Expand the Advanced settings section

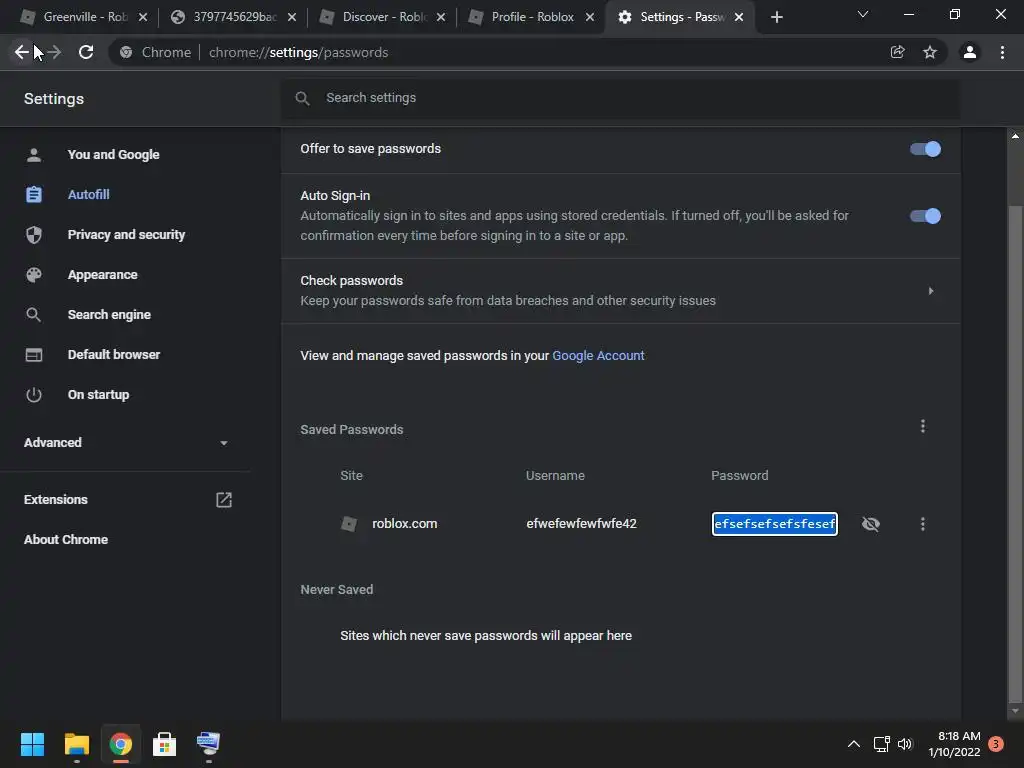[x=125, y=443]
